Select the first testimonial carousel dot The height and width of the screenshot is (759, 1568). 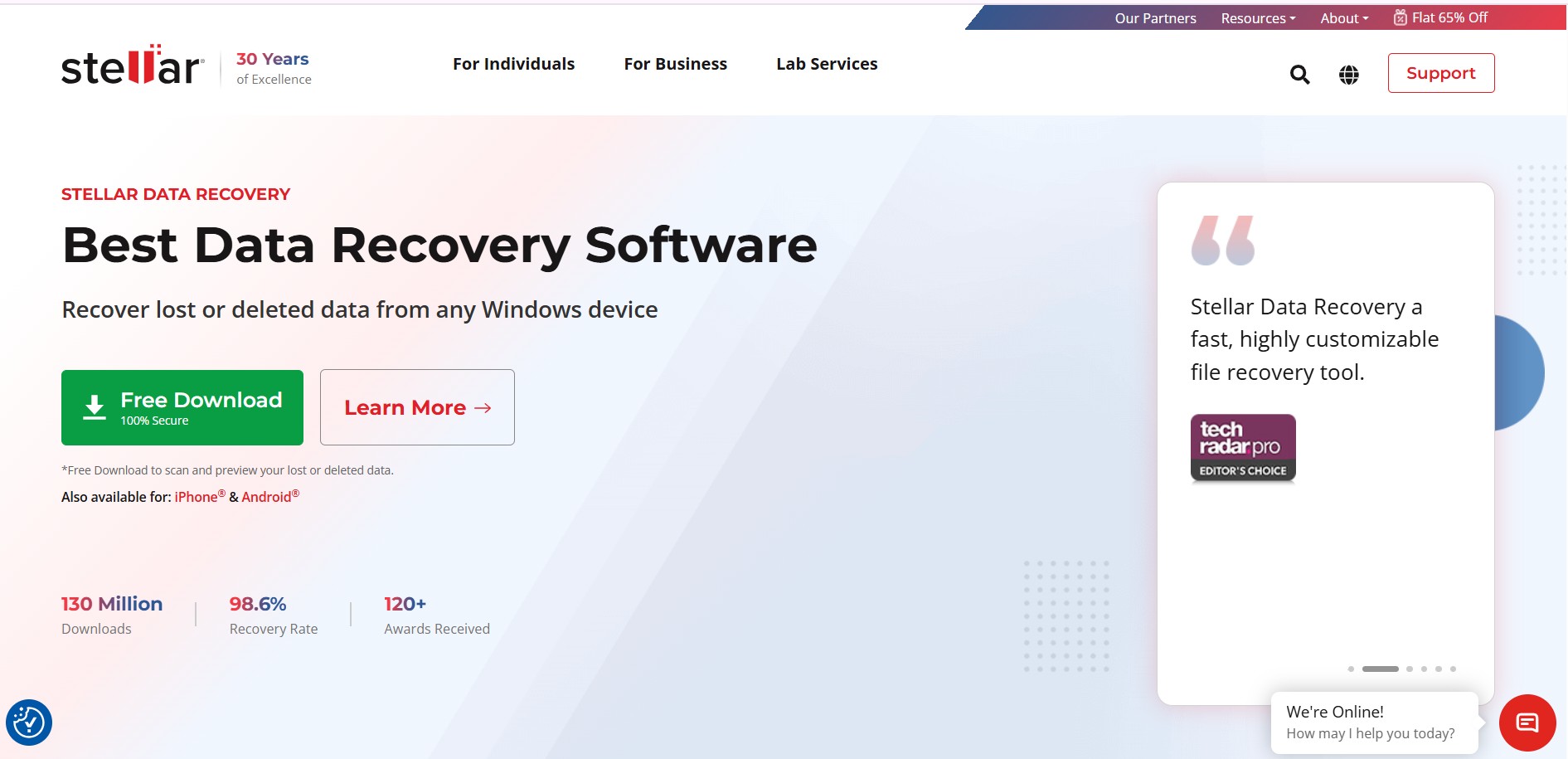point(1351,669)
